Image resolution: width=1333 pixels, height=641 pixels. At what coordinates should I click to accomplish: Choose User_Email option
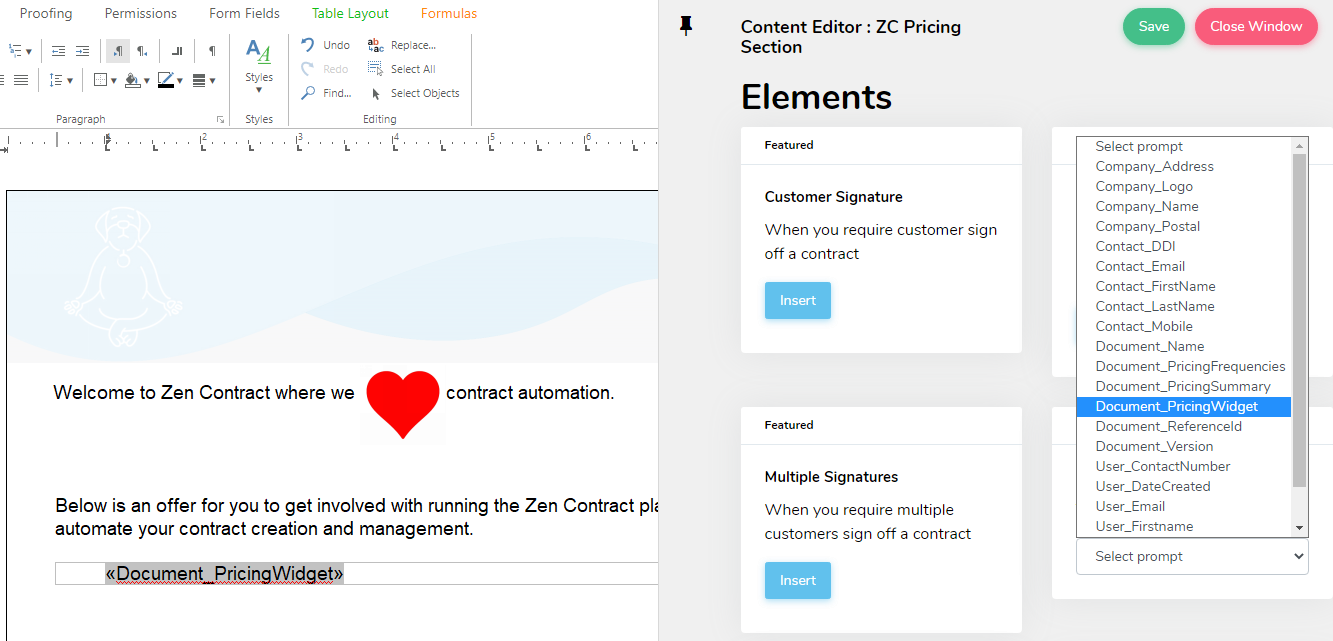[1184, 506]
